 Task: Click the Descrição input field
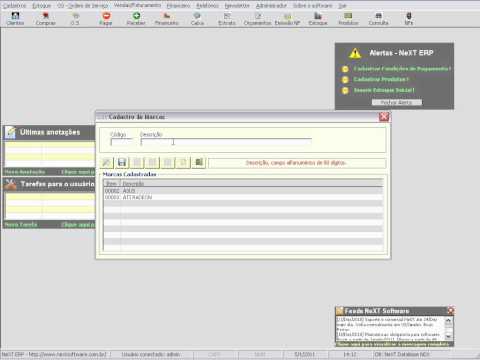[226, 142]
